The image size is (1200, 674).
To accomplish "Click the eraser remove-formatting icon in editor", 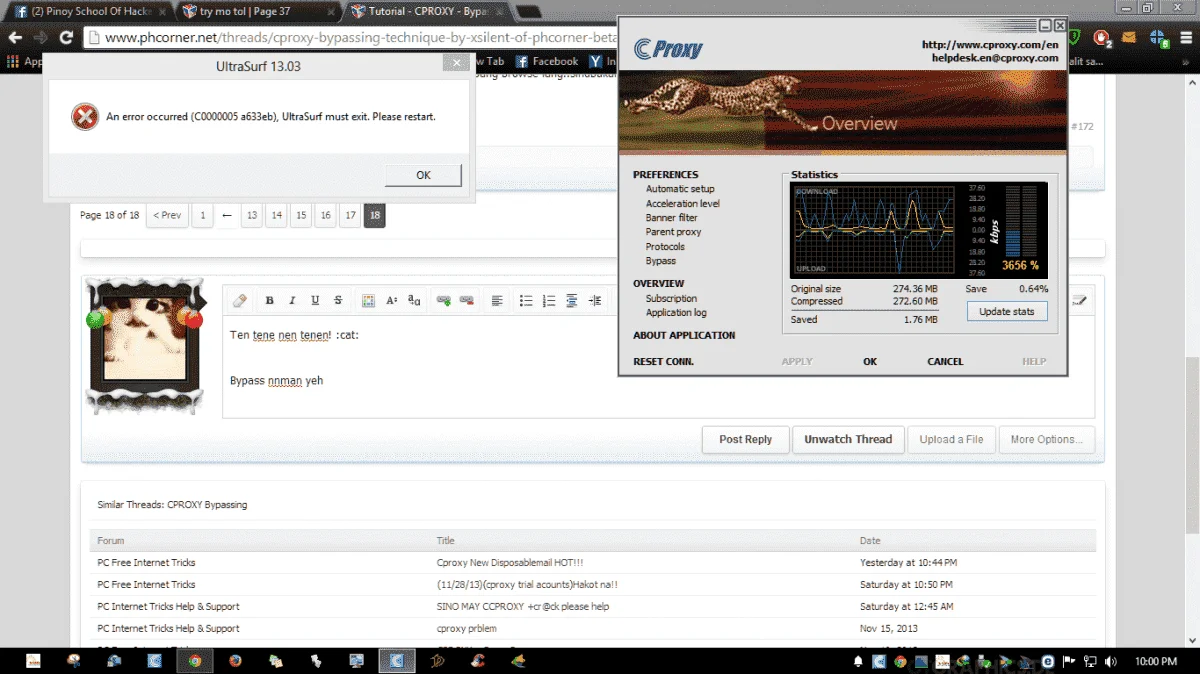I will tap(239, 300).
